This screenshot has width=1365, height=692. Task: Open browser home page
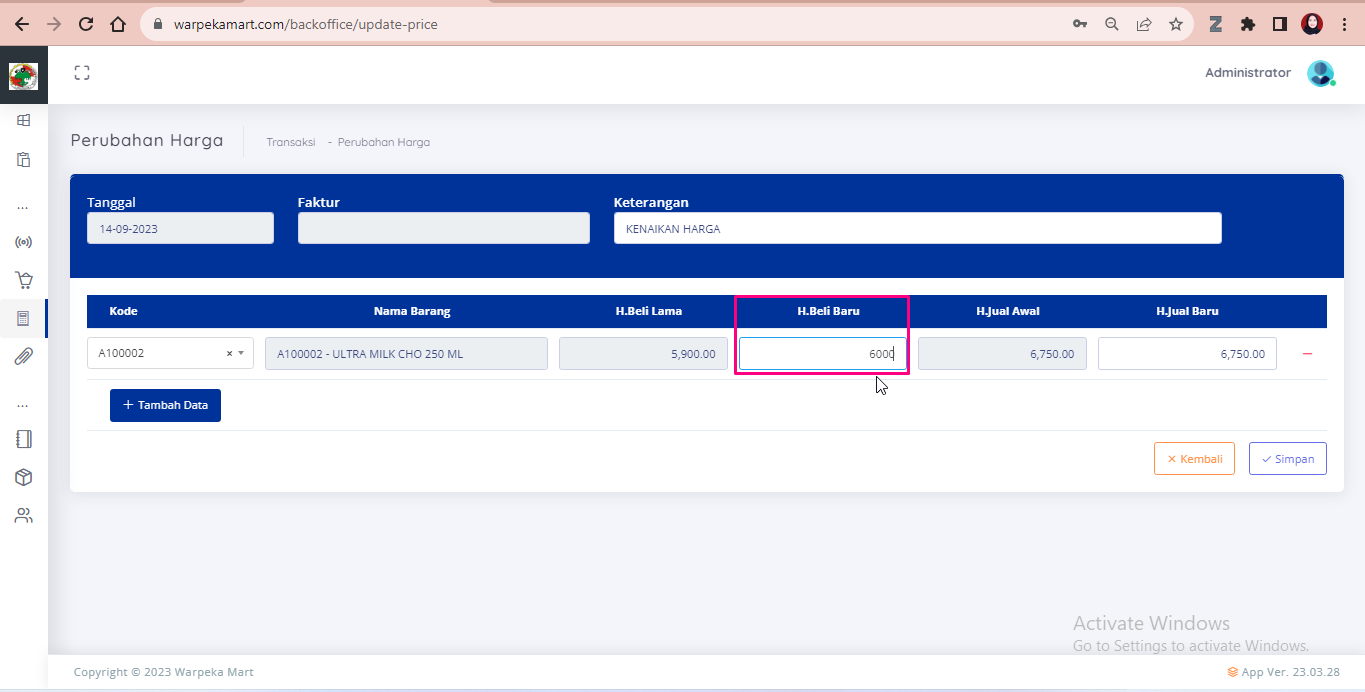coord(118,24)
